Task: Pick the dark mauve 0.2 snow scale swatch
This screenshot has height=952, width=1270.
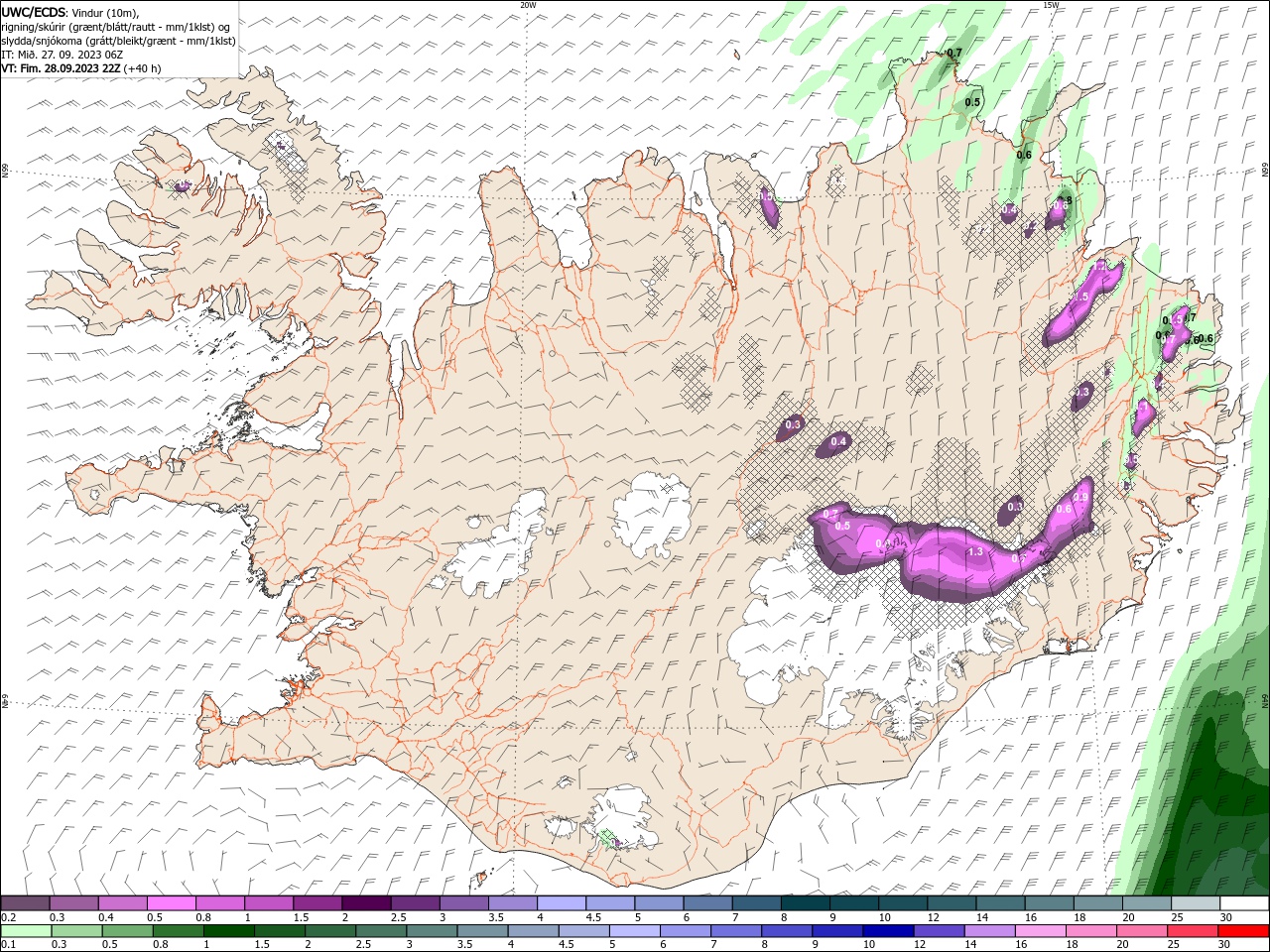Action: click(25, 903)
